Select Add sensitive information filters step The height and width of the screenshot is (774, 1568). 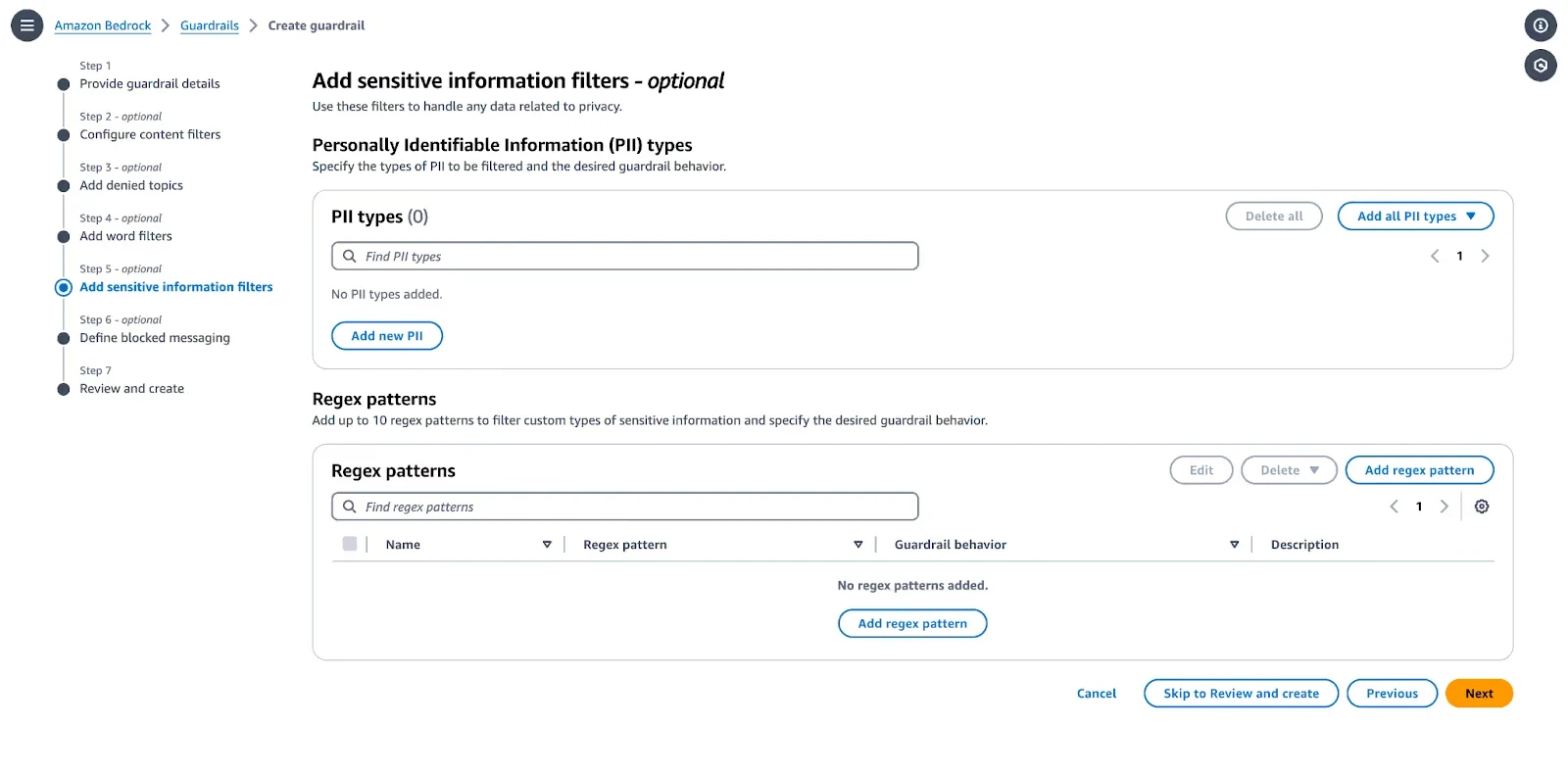(x=176, y=287)
